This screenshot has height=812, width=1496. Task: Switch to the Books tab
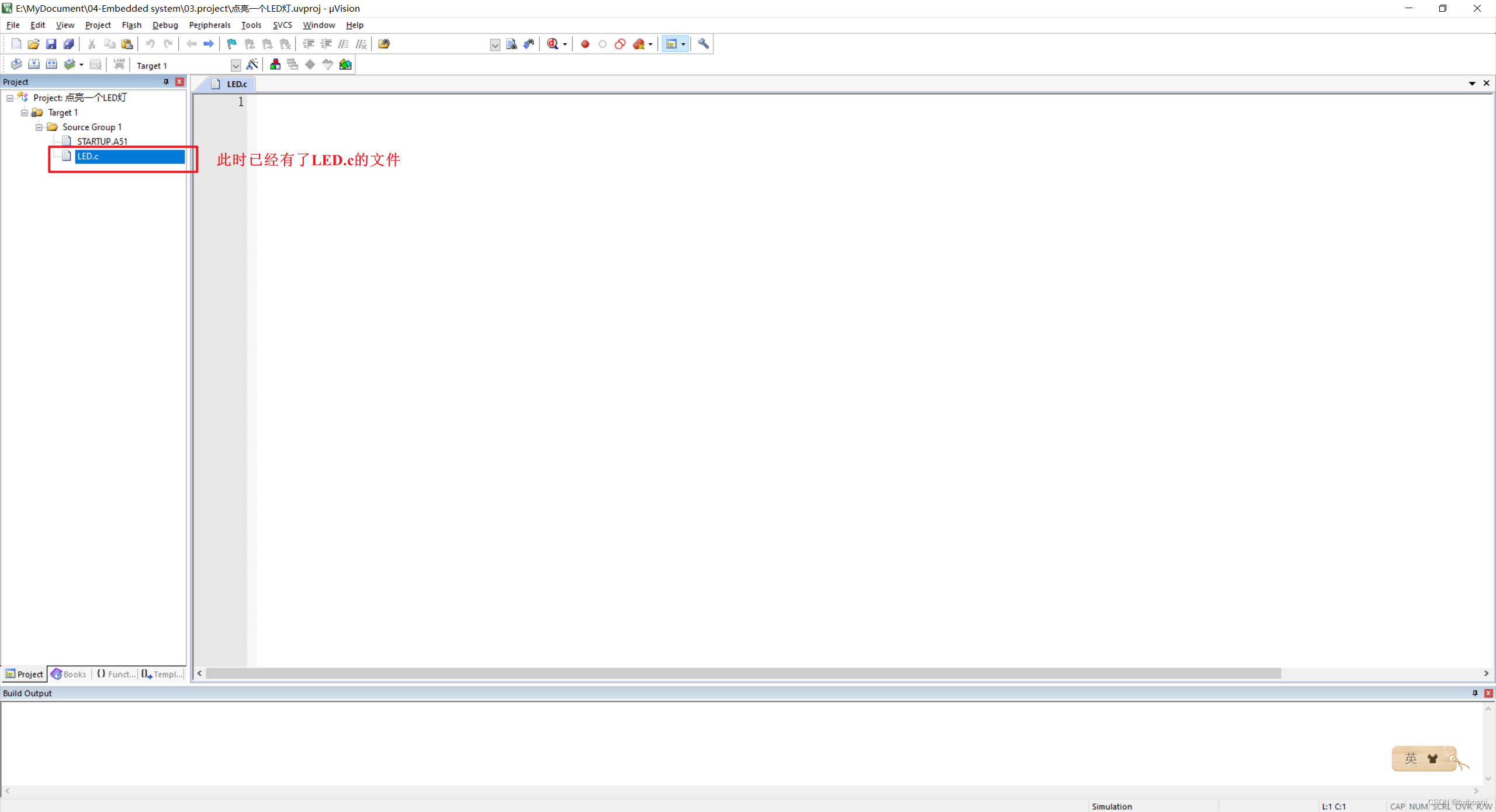[x=69, y=674]
